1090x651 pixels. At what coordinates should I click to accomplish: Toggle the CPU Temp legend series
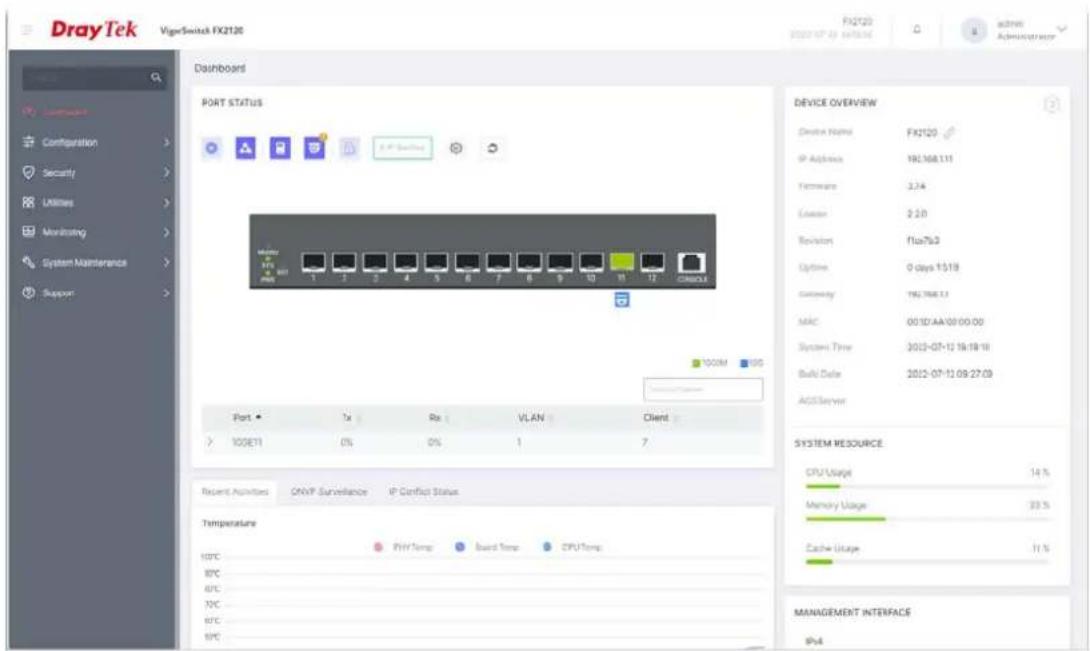pyautogui.click(x=572, y=547)
